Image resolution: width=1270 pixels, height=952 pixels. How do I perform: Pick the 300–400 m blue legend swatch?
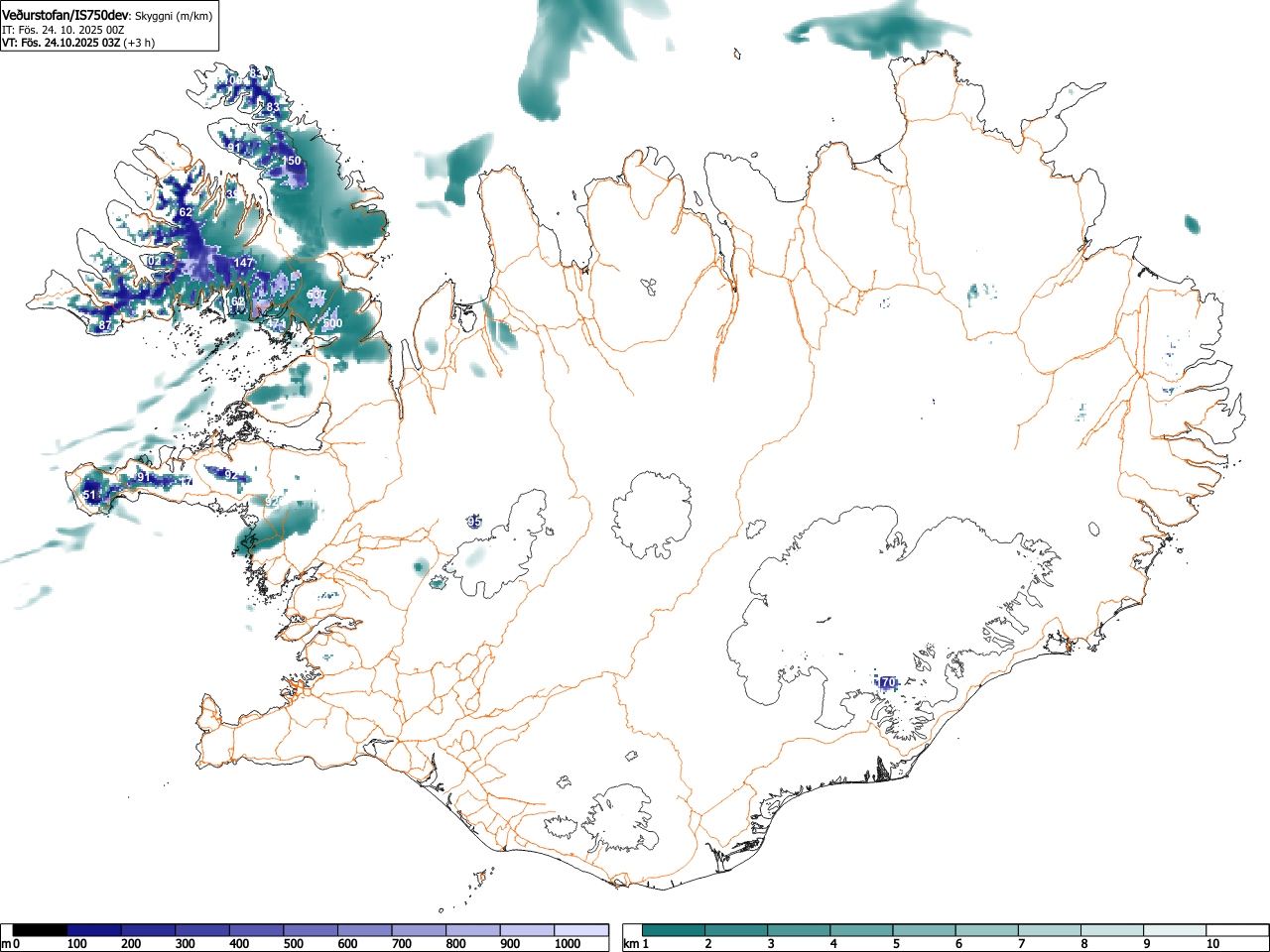click(202, 930)
